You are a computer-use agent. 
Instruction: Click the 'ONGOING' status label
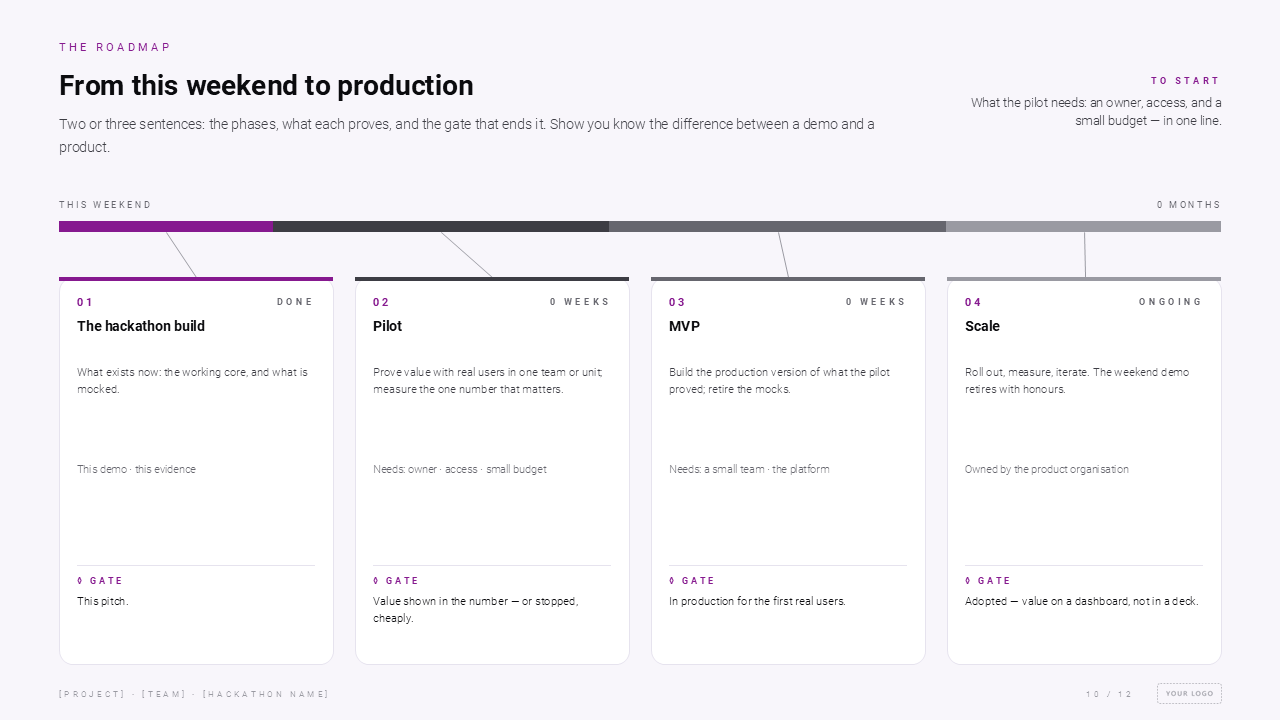pyautogui.click(x=1170, y=302)
